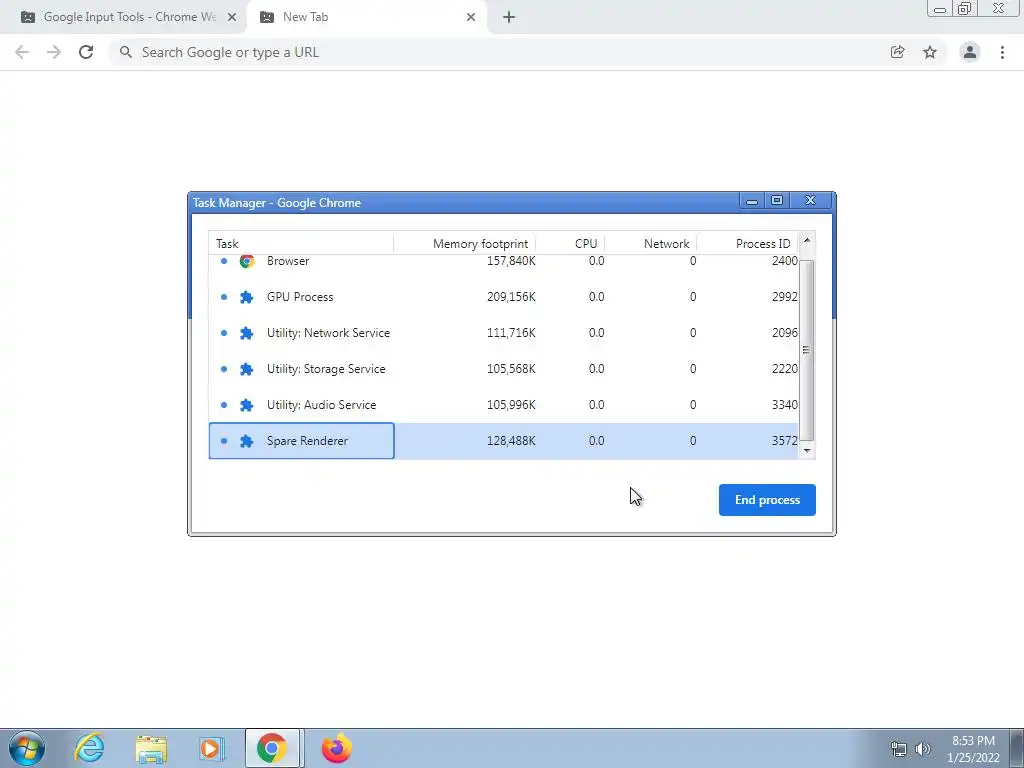Screen dimensions: 1024x768
Task: Close the Google Input Tools tab
Action: point(232,17)
